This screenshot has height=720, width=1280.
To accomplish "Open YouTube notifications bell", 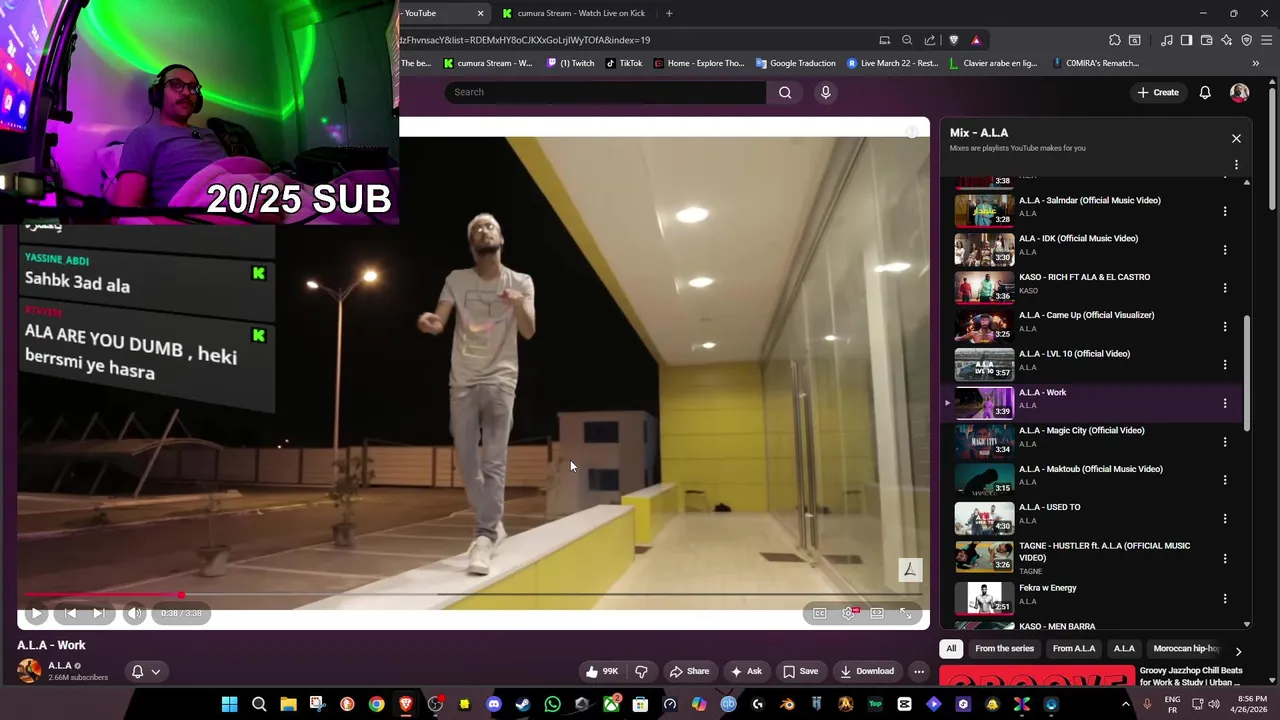I will tap(1205, 92).
